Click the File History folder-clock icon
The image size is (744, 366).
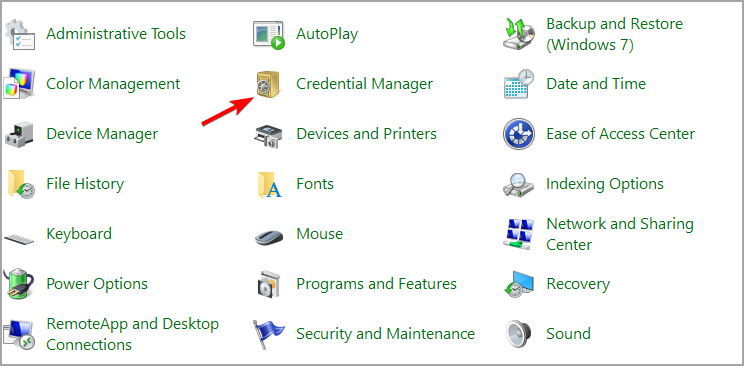coord(20,184)
